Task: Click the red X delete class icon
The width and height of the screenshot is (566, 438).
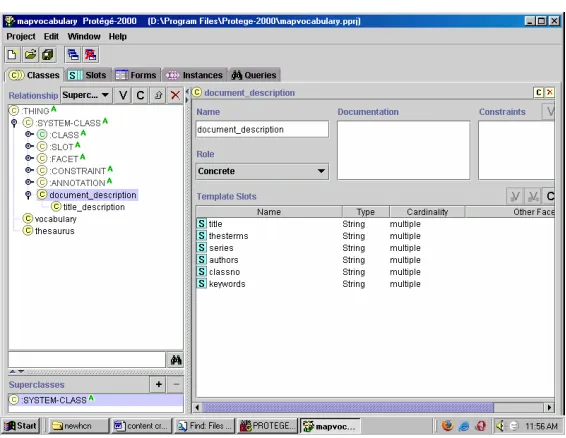Action: [x=175, y=95]
